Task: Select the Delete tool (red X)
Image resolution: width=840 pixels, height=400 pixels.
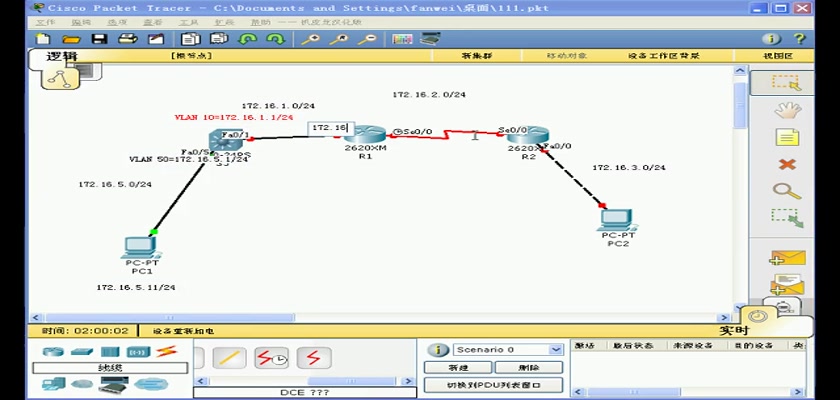Action: tap(787, 164)
